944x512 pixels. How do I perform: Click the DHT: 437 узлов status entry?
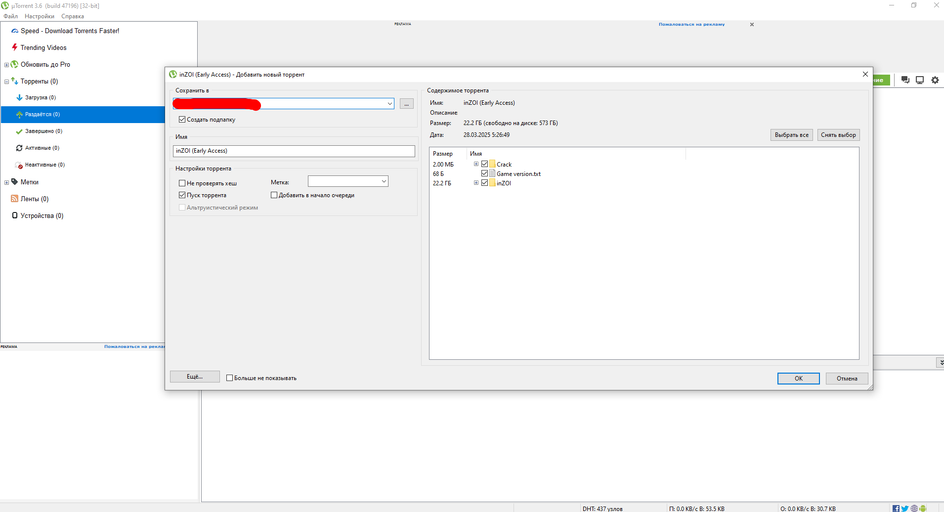pos(602,509)
